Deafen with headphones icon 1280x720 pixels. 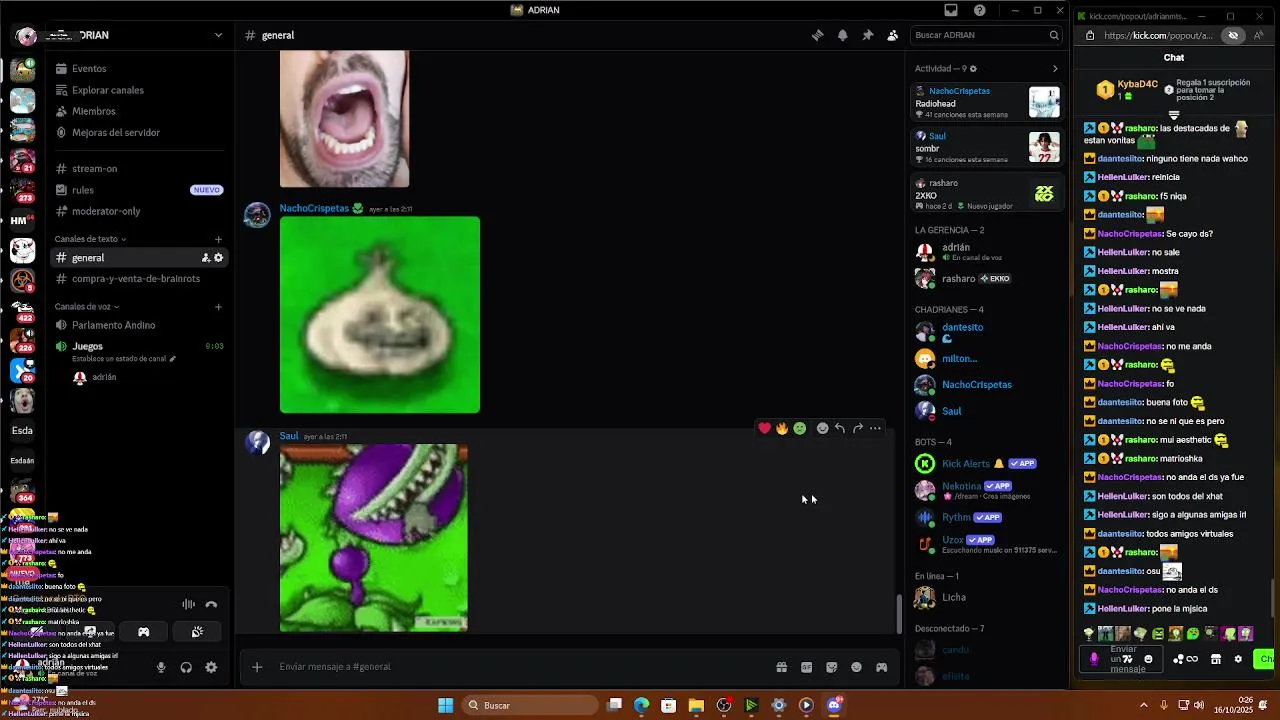(x=186, y=667)
